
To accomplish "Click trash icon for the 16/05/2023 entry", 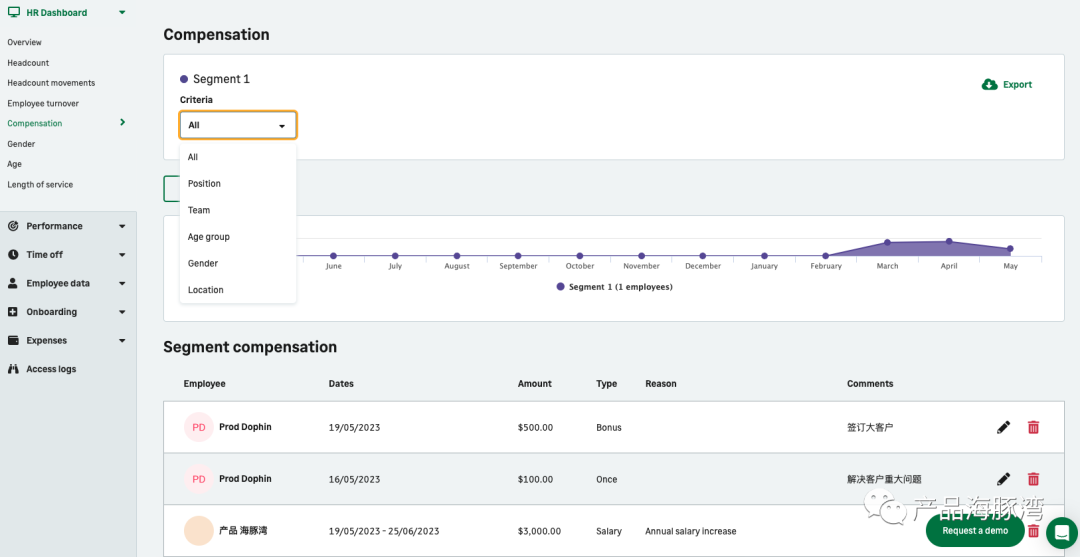I will point(1033,479).
